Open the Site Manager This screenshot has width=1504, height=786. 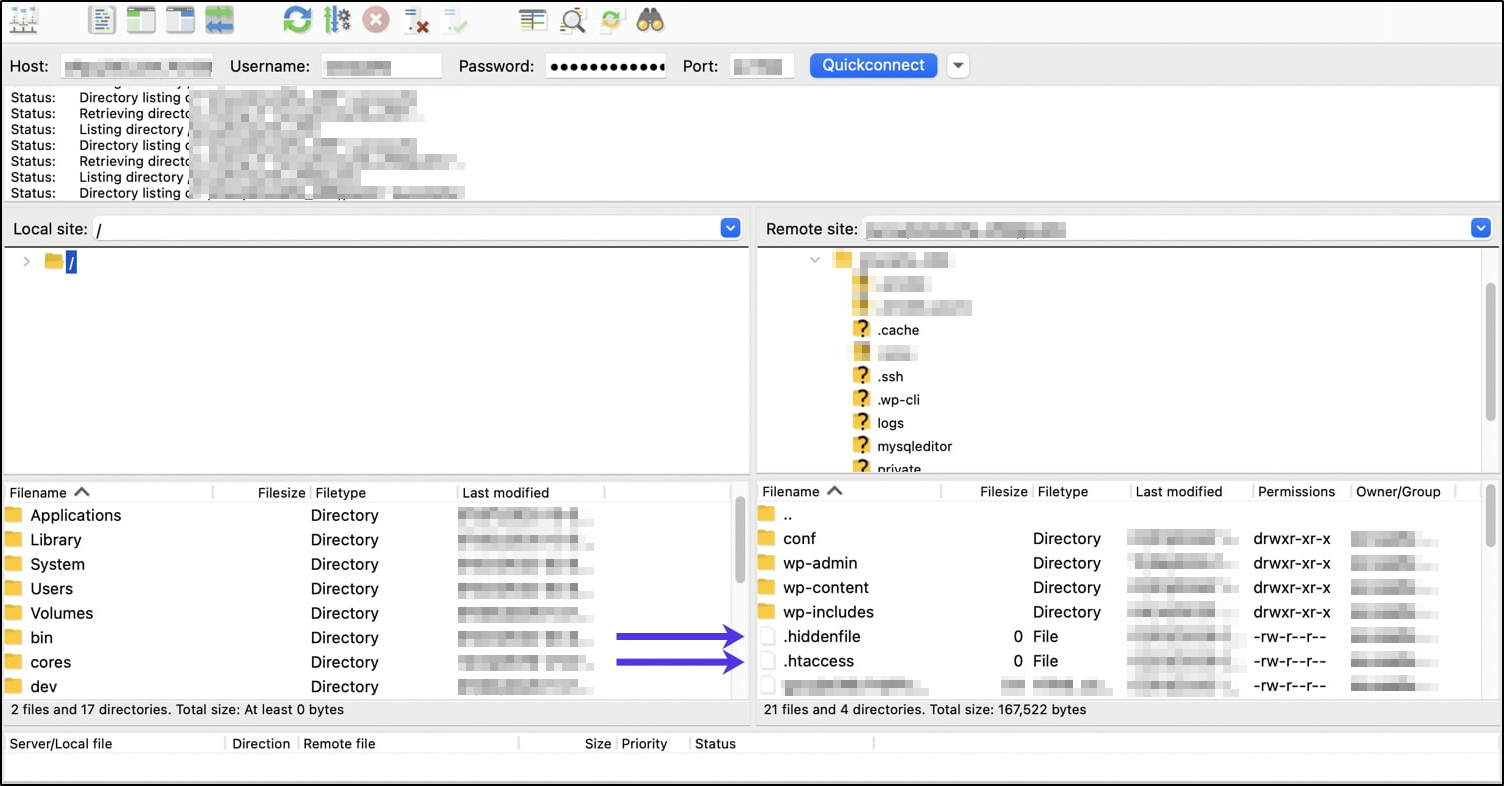[22, 19]
